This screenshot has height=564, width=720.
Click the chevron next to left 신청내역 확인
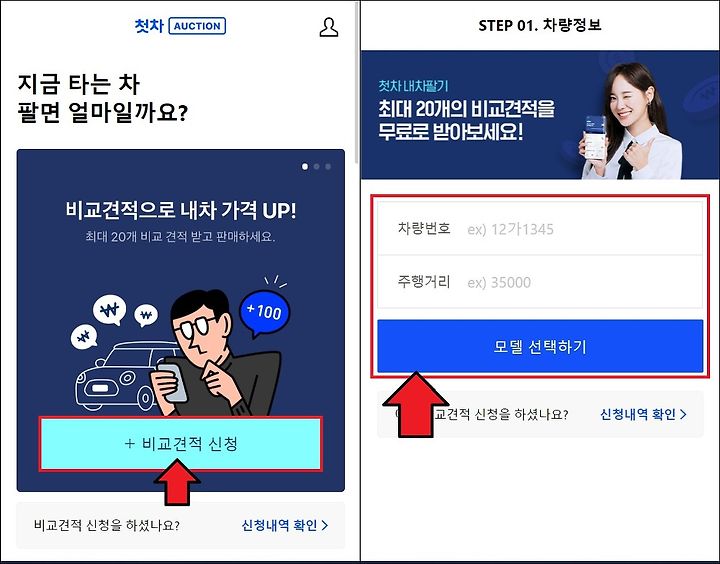pos(325,525)
